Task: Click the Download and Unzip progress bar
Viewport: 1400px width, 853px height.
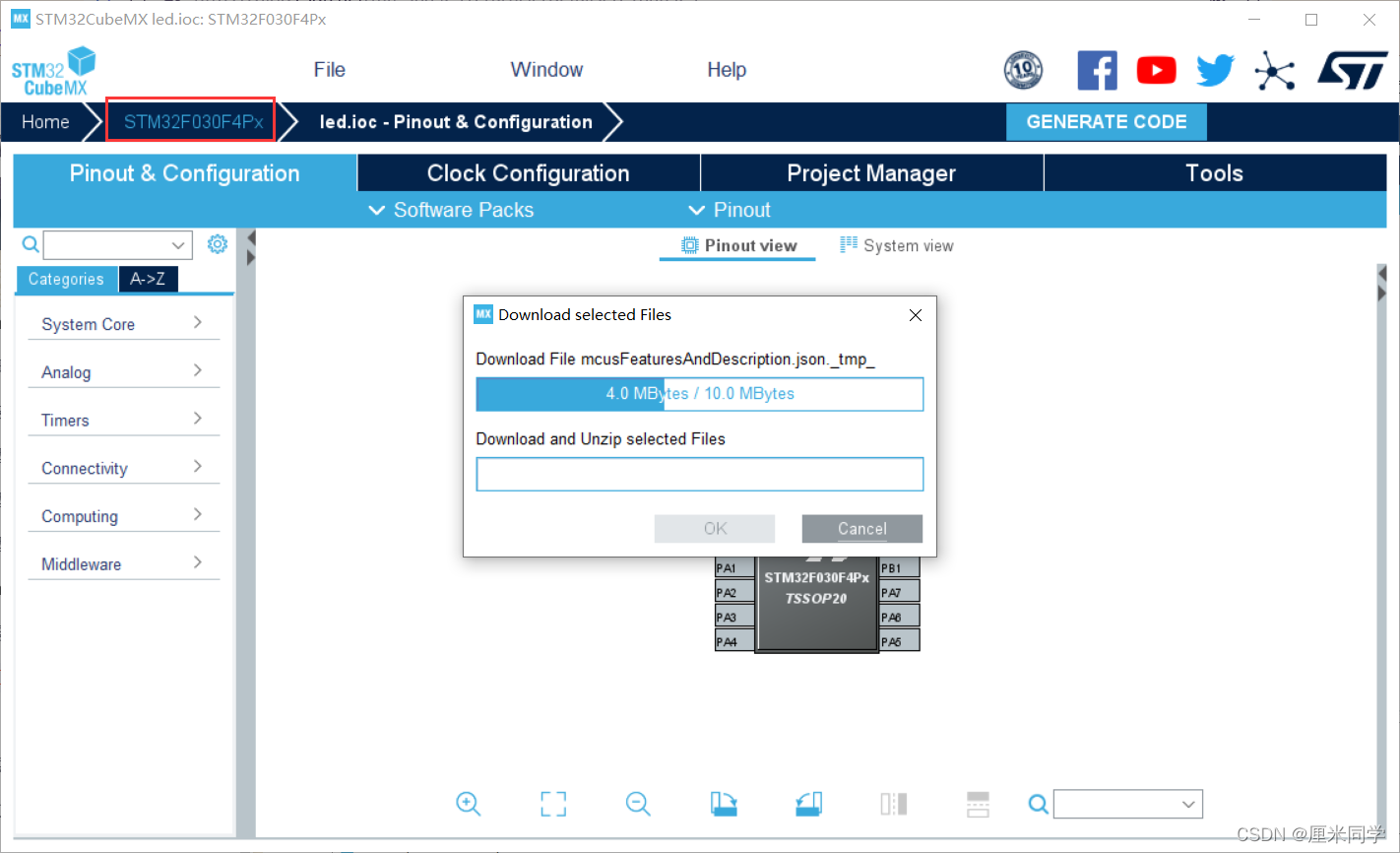Action: 700,474
